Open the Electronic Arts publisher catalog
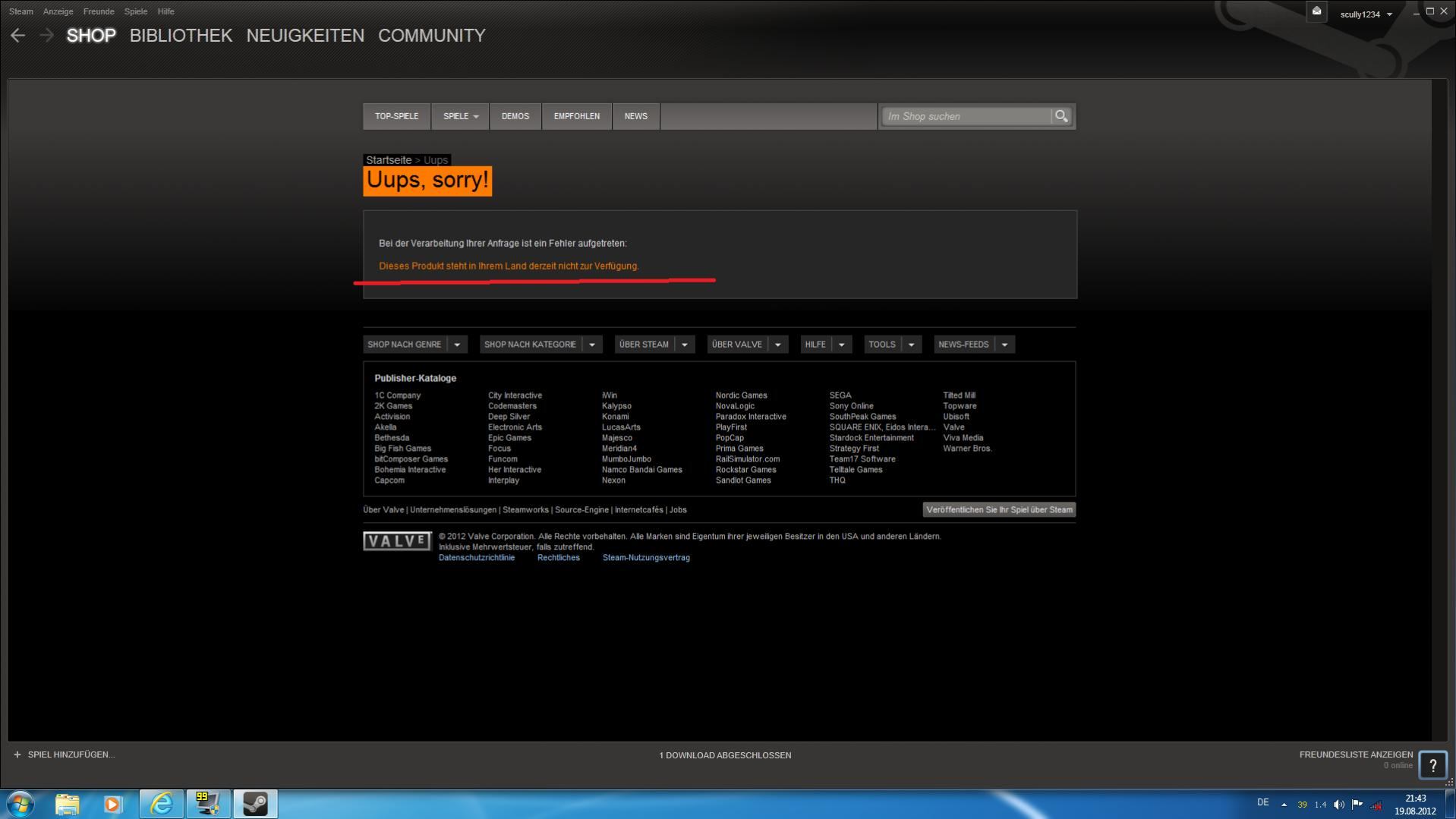The height and width of the screenshot is (819, 1456). (x=515, y=427)
